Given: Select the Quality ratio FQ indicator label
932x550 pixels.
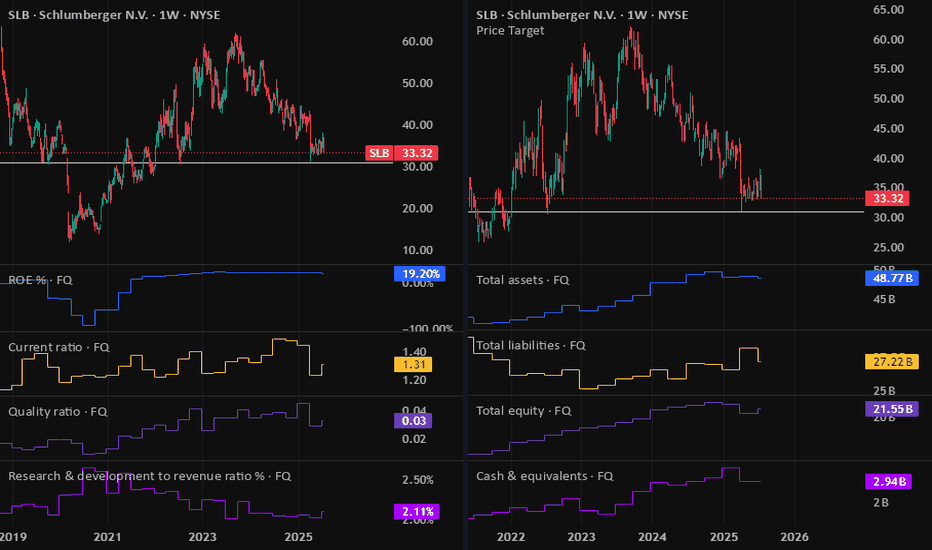Looking at the screenshot, I should 58,411.
